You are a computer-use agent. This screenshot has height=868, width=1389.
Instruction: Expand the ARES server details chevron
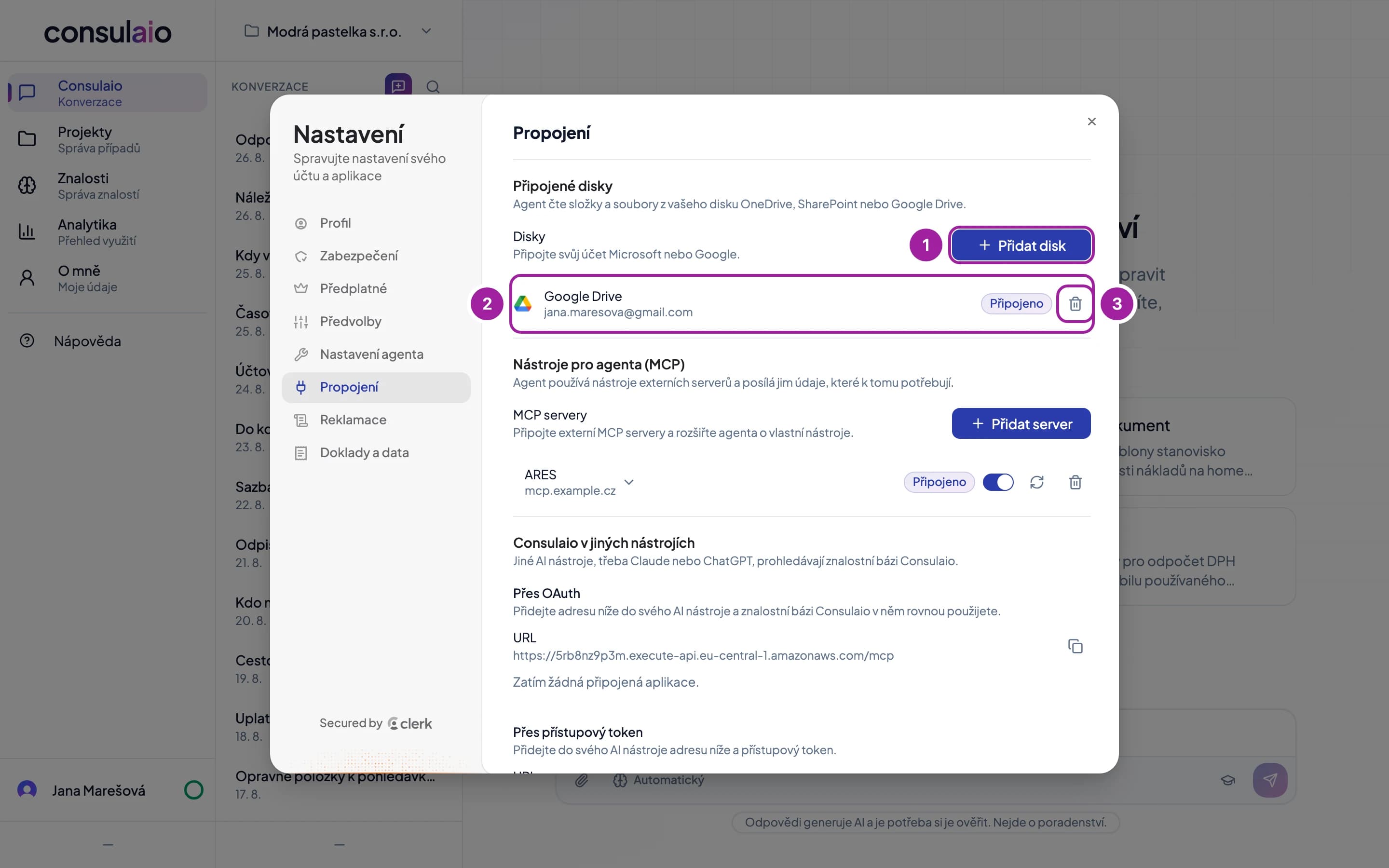pyautogui.click(x=629, y=482)
